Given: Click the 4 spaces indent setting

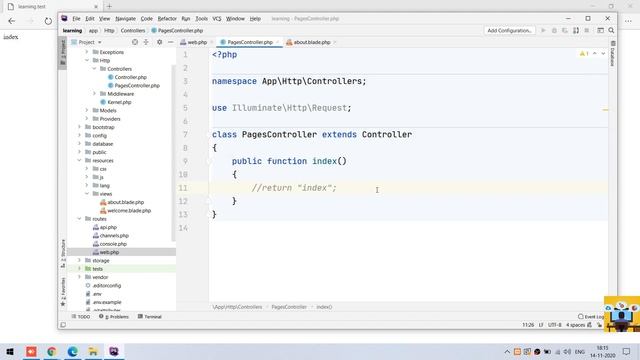Looking at the screenshot, I should 576,325.
